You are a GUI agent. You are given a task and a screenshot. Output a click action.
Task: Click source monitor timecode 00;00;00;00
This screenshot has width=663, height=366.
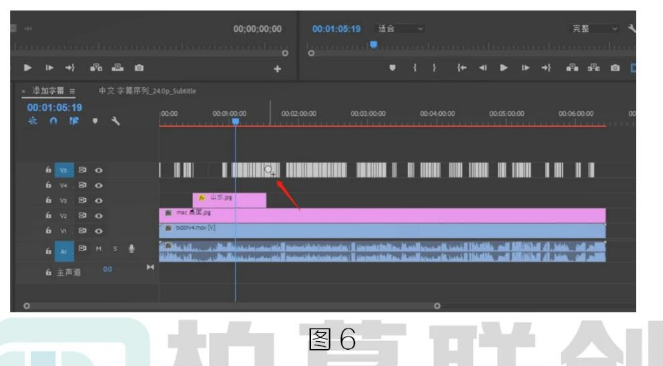(258, 29)
